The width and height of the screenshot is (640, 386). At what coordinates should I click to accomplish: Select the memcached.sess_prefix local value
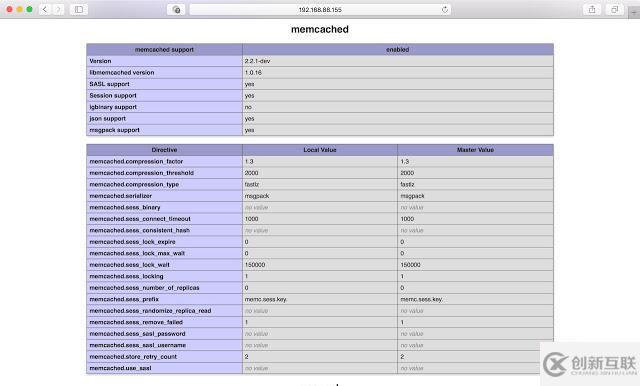[x=266, y=299]
